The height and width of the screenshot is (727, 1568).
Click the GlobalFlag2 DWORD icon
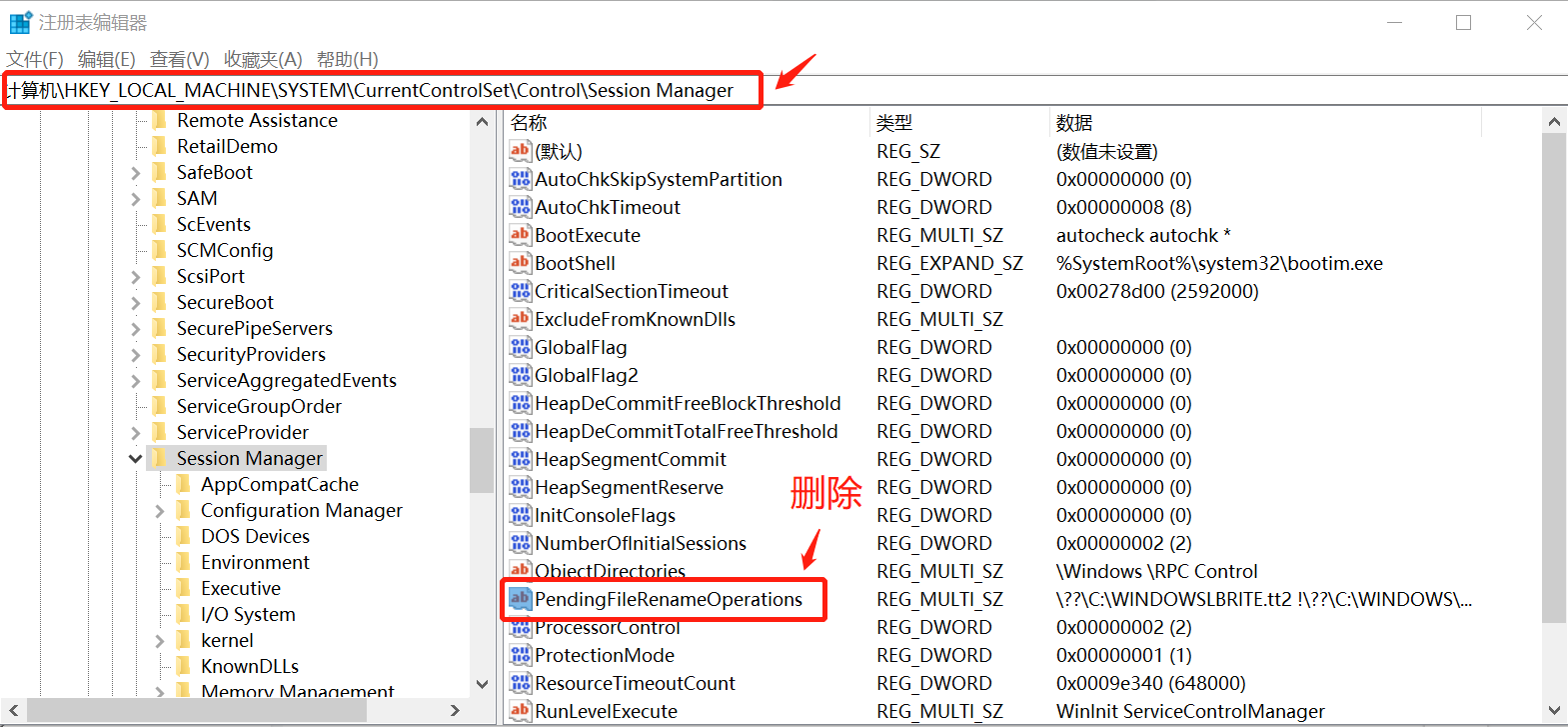[521, 375]
